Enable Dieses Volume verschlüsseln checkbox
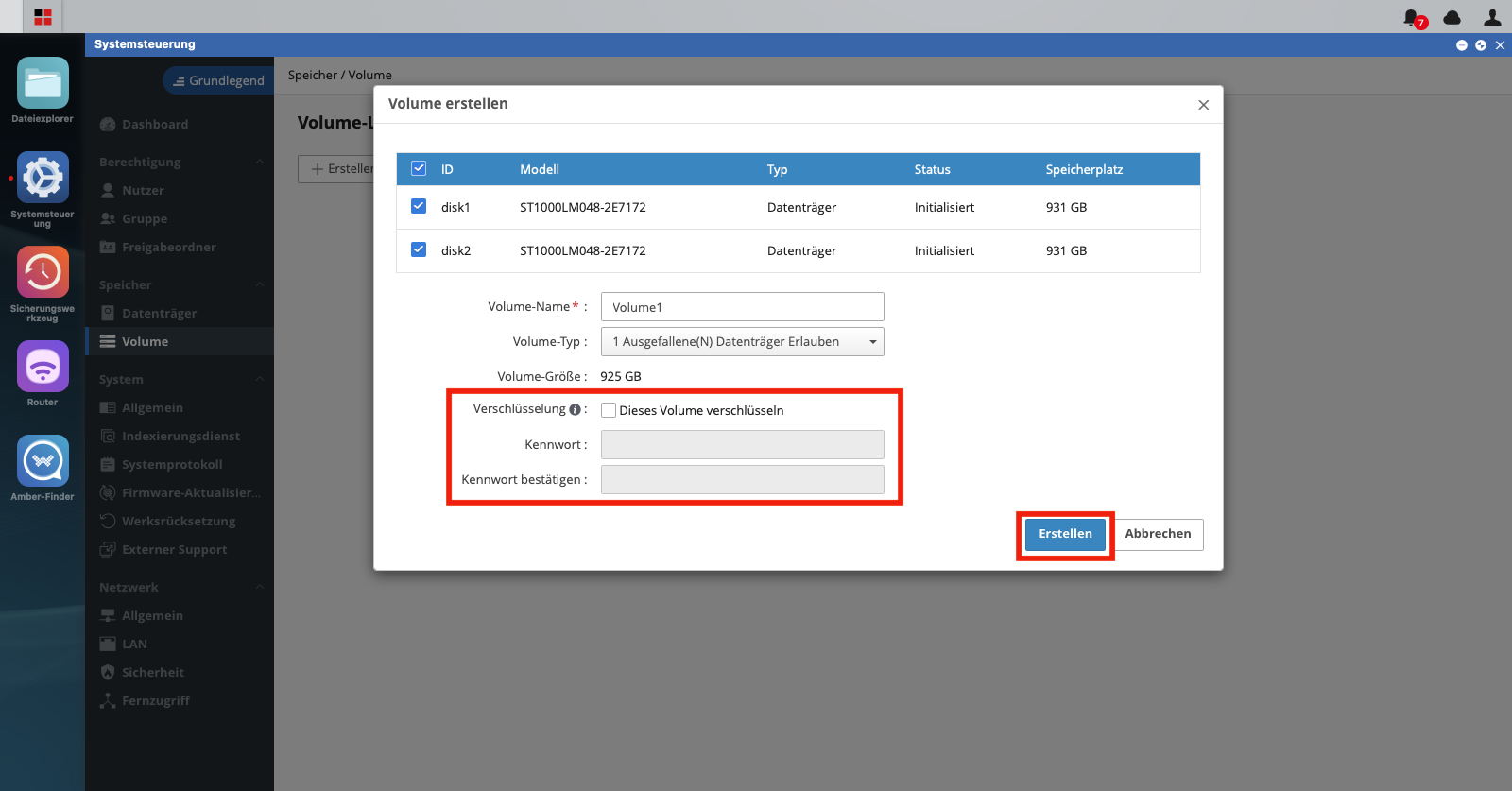The image size is (1512, 791). (x=609, y=410)
